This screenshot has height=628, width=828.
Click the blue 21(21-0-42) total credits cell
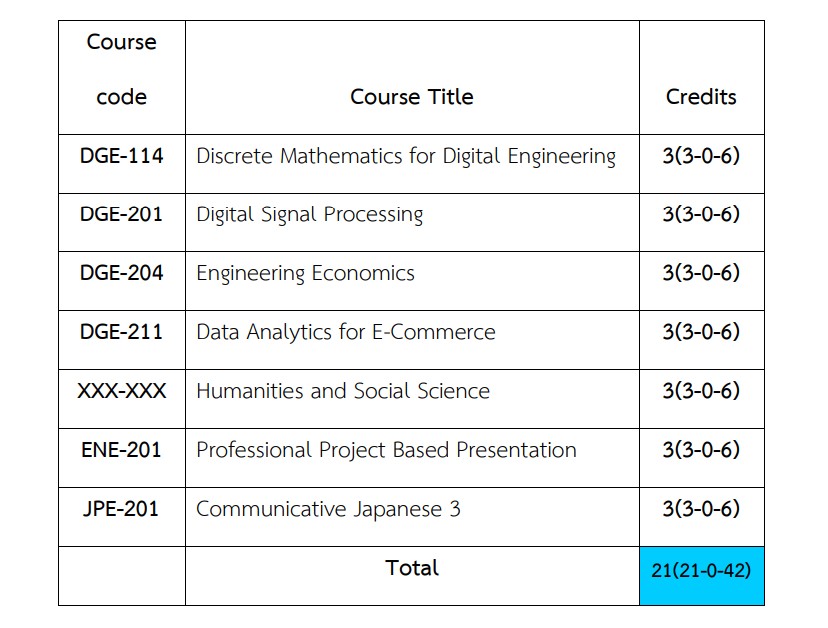pos(701,571)
